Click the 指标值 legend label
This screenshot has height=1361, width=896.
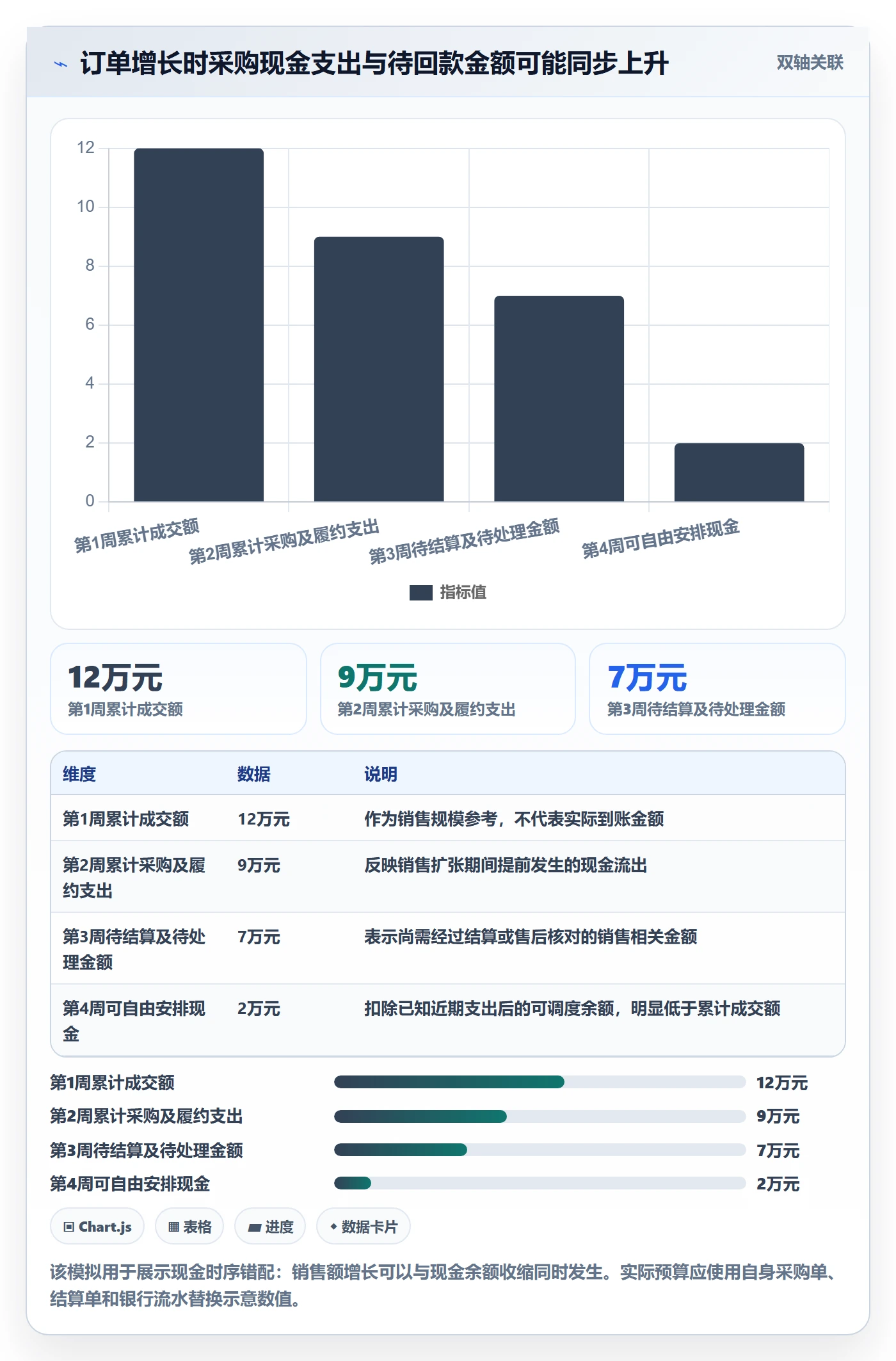[463, 593]
